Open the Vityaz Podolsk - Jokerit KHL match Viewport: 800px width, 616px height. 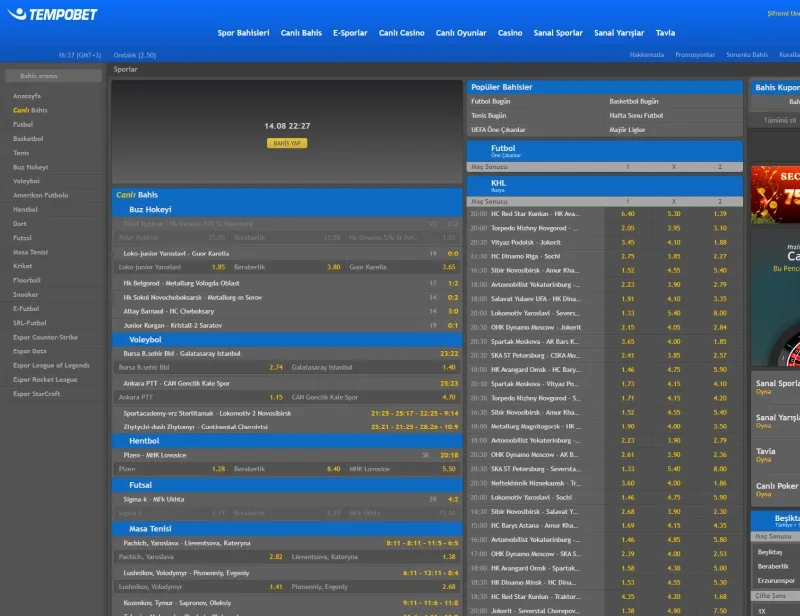pyautogui.click(x=526, y=243)
